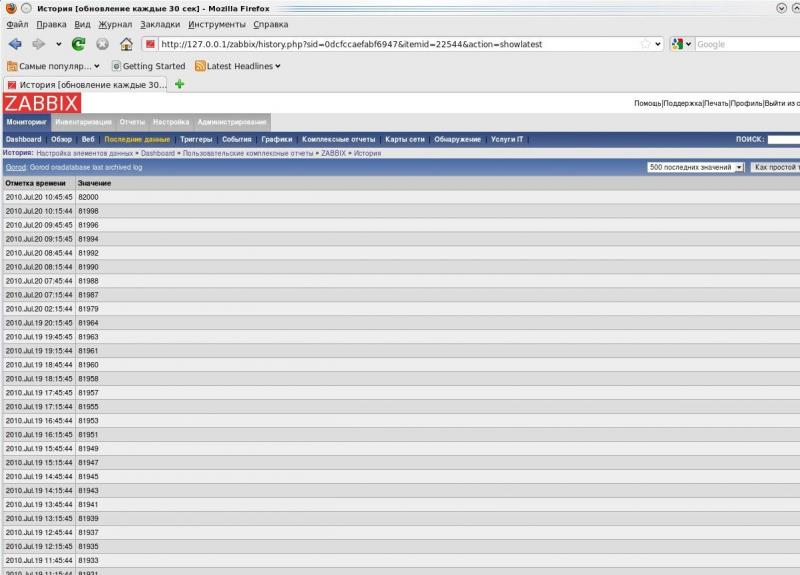Open the ZABBIX breadcrumb history link
This screenshot has width=800, height=575.
(333, 153)
